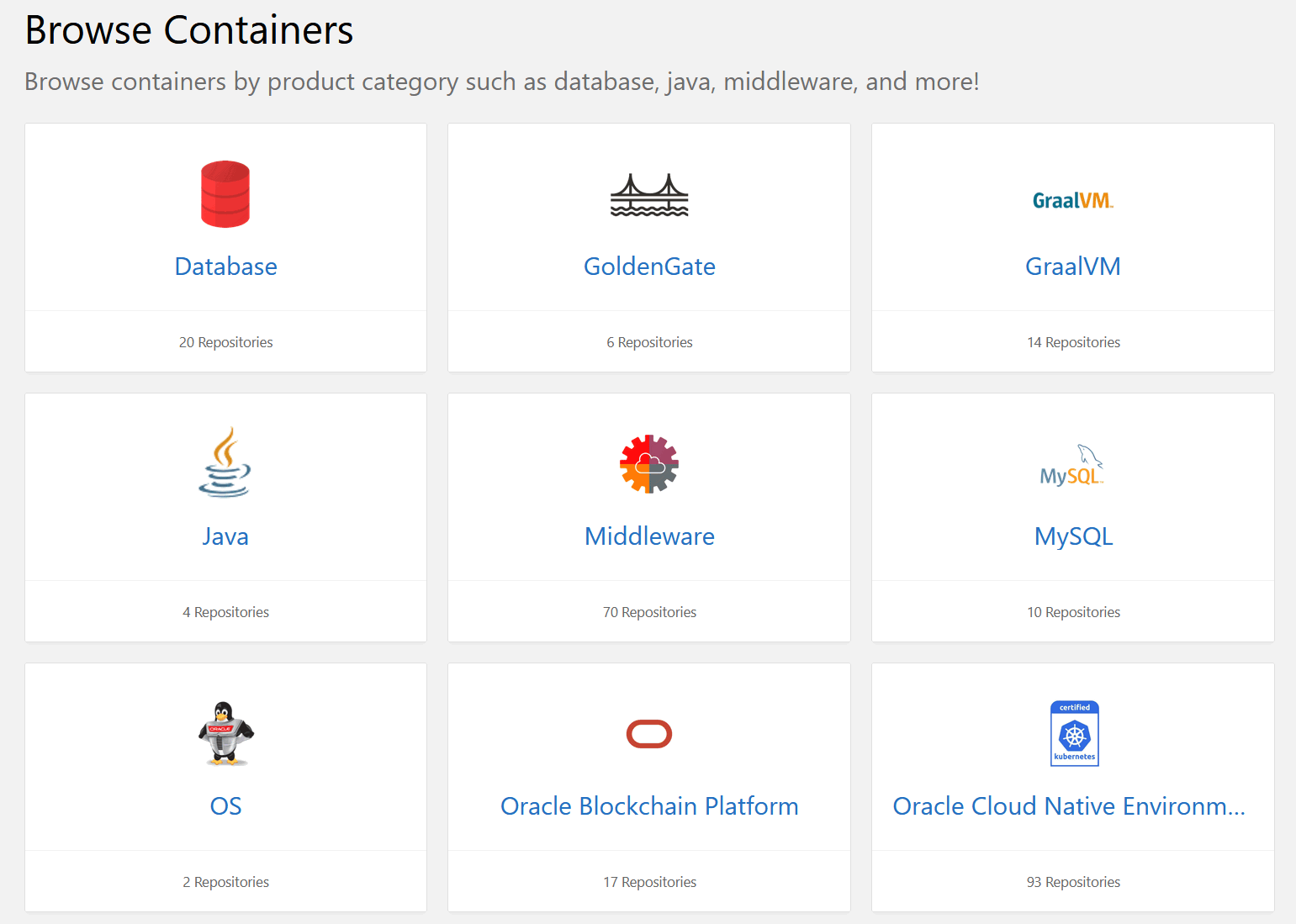Click the certified Kubernetes badge icon
1296x924 pixels.
point(1074,733)
